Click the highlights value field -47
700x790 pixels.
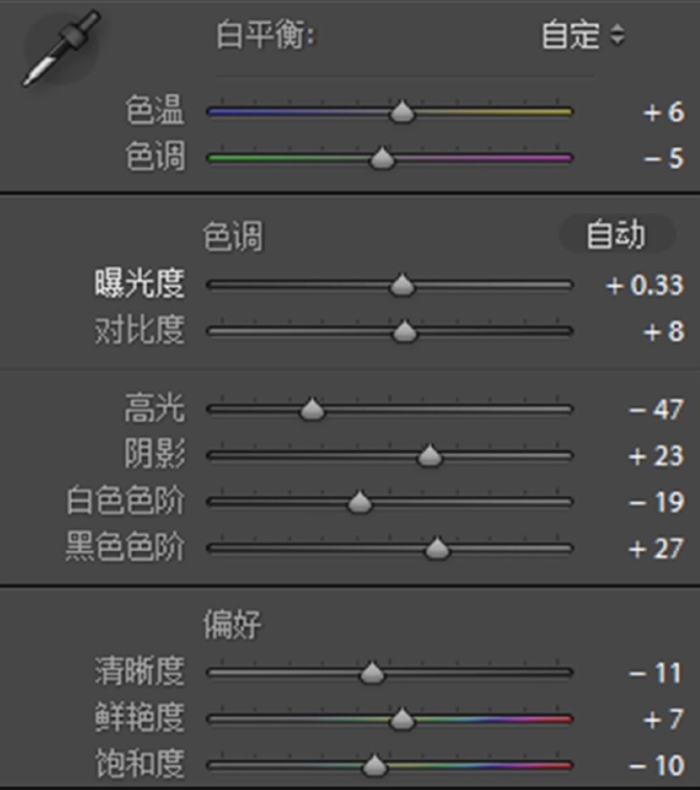[656, 409]
